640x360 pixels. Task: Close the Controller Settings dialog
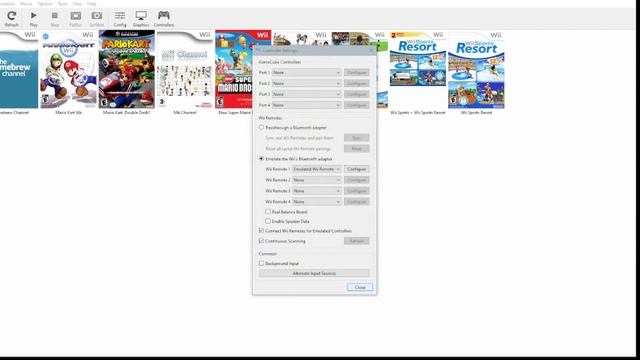(x=360, y=287)
